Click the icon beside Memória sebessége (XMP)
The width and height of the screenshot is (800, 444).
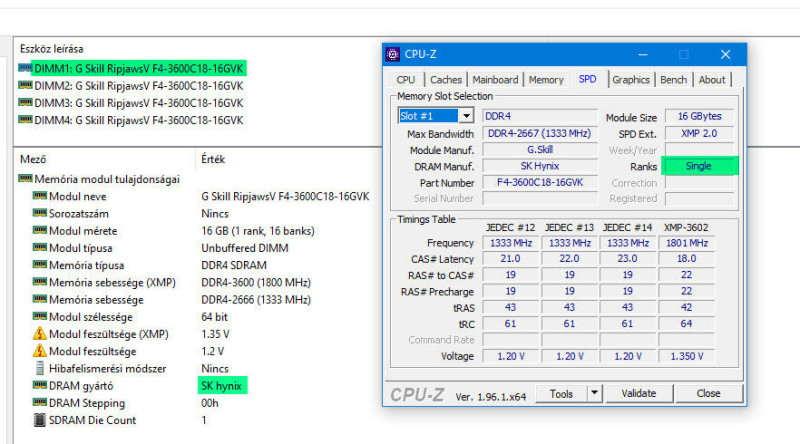pos(39,282)
